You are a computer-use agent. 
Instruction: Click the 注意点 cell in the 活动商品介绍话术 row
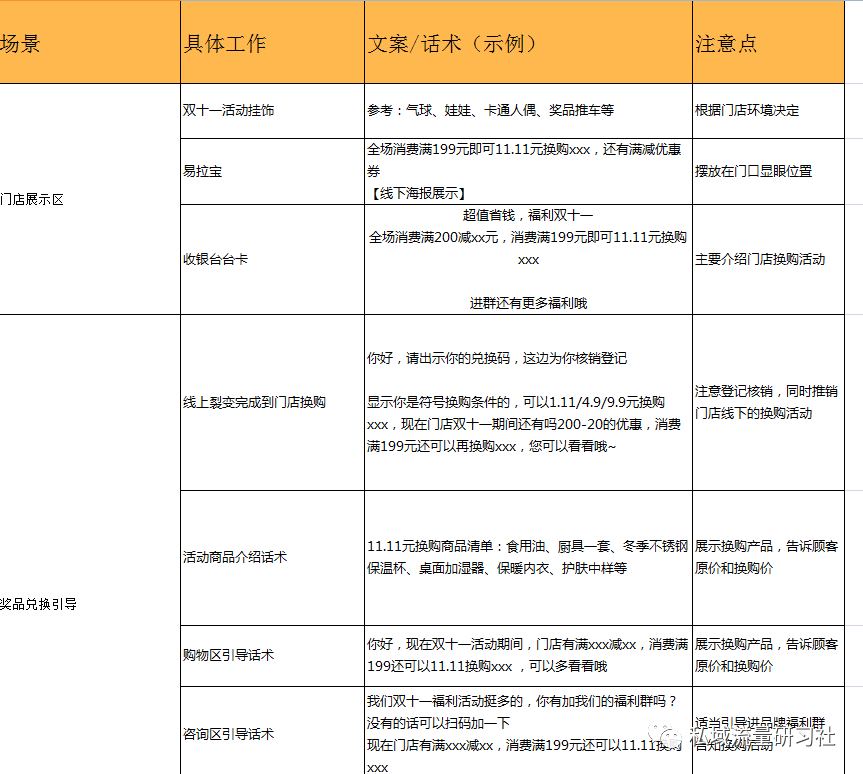tap(768, 558)
